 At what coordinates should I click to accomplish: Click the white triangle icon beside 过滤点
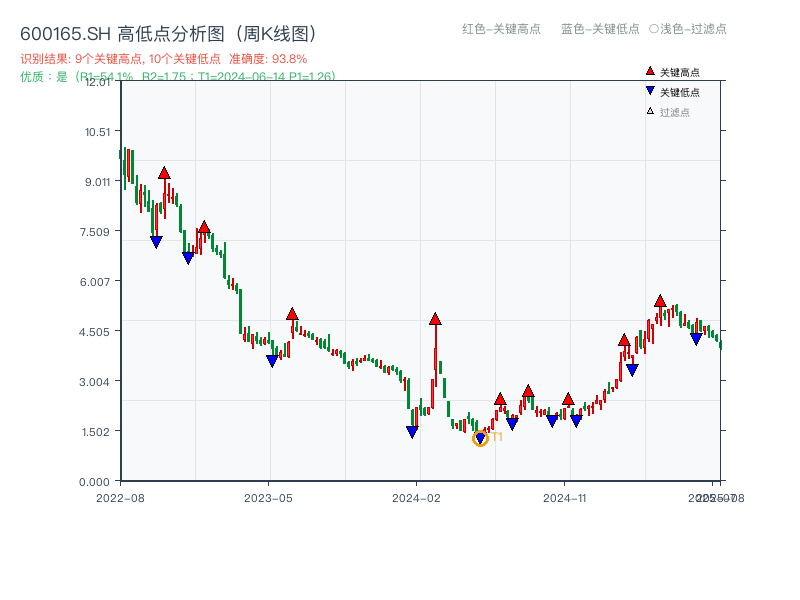pyautogui.click(x=650, y=112)
